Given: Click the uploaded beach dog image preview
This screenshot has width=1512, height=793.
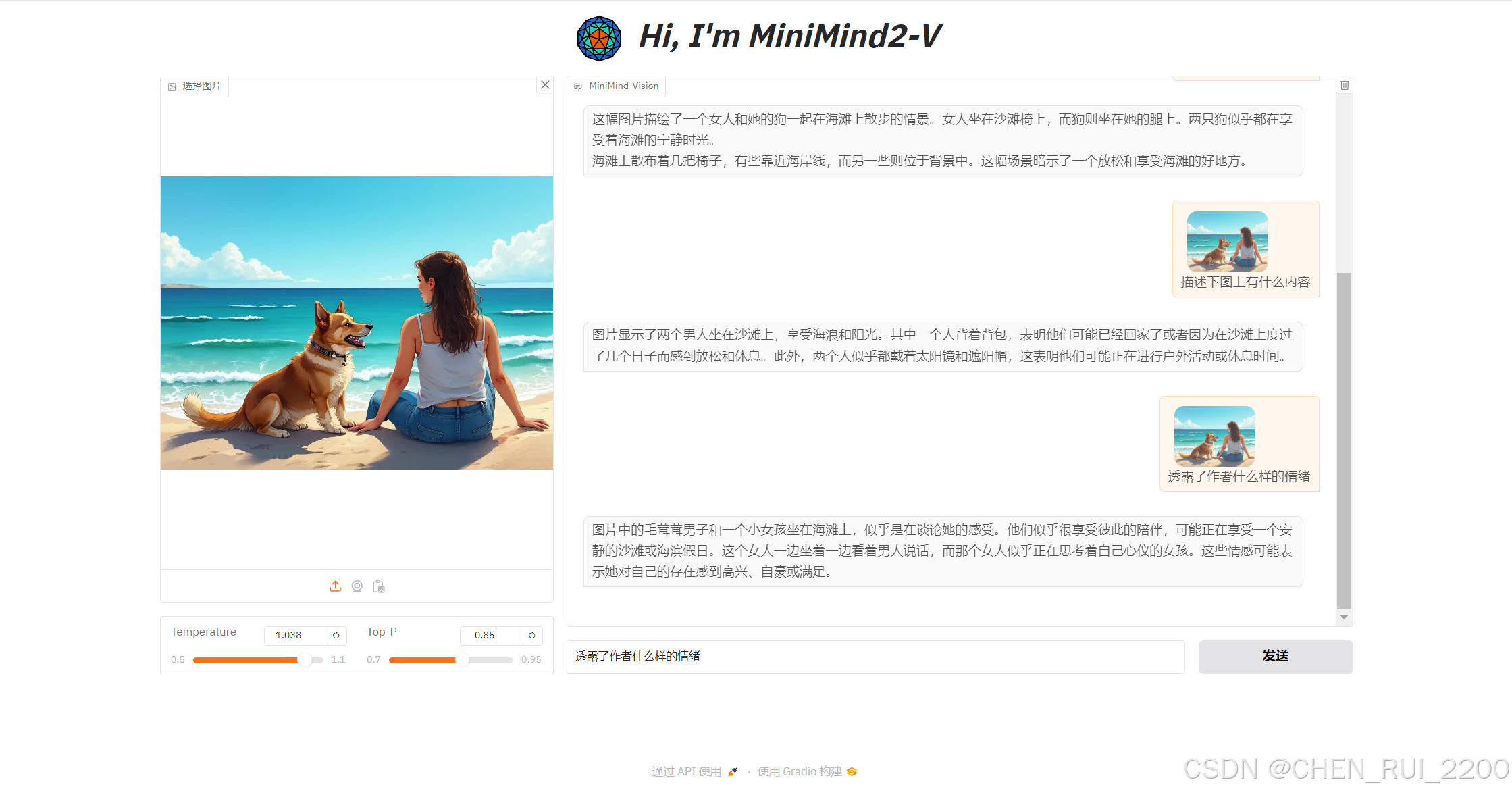Looking at the screenshot, I should tap(357, 323).
